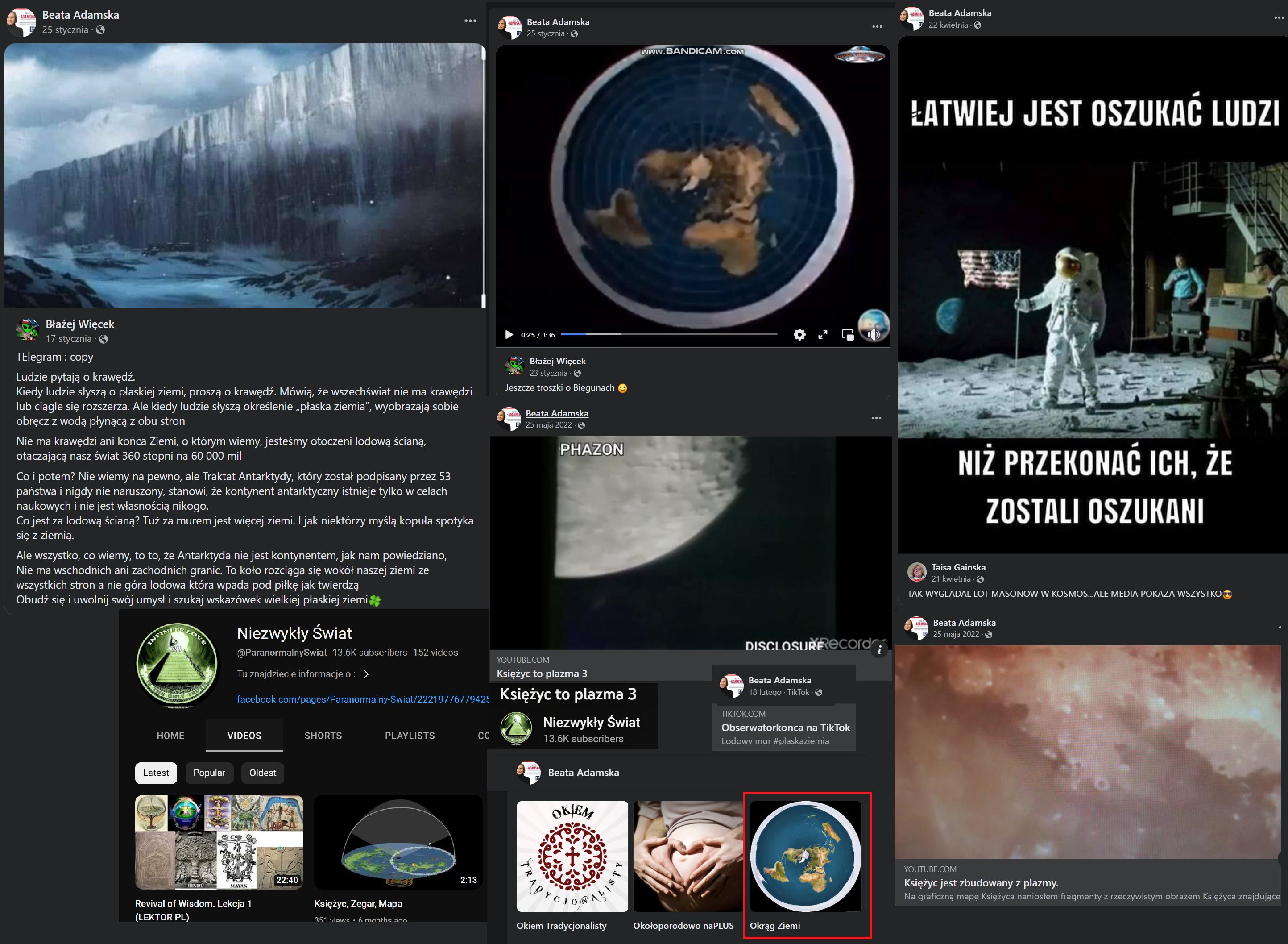Open Beata Adamska avatar on ice wall post
Viewport: 1288px width, 944px height.
(x=21, y=22)
